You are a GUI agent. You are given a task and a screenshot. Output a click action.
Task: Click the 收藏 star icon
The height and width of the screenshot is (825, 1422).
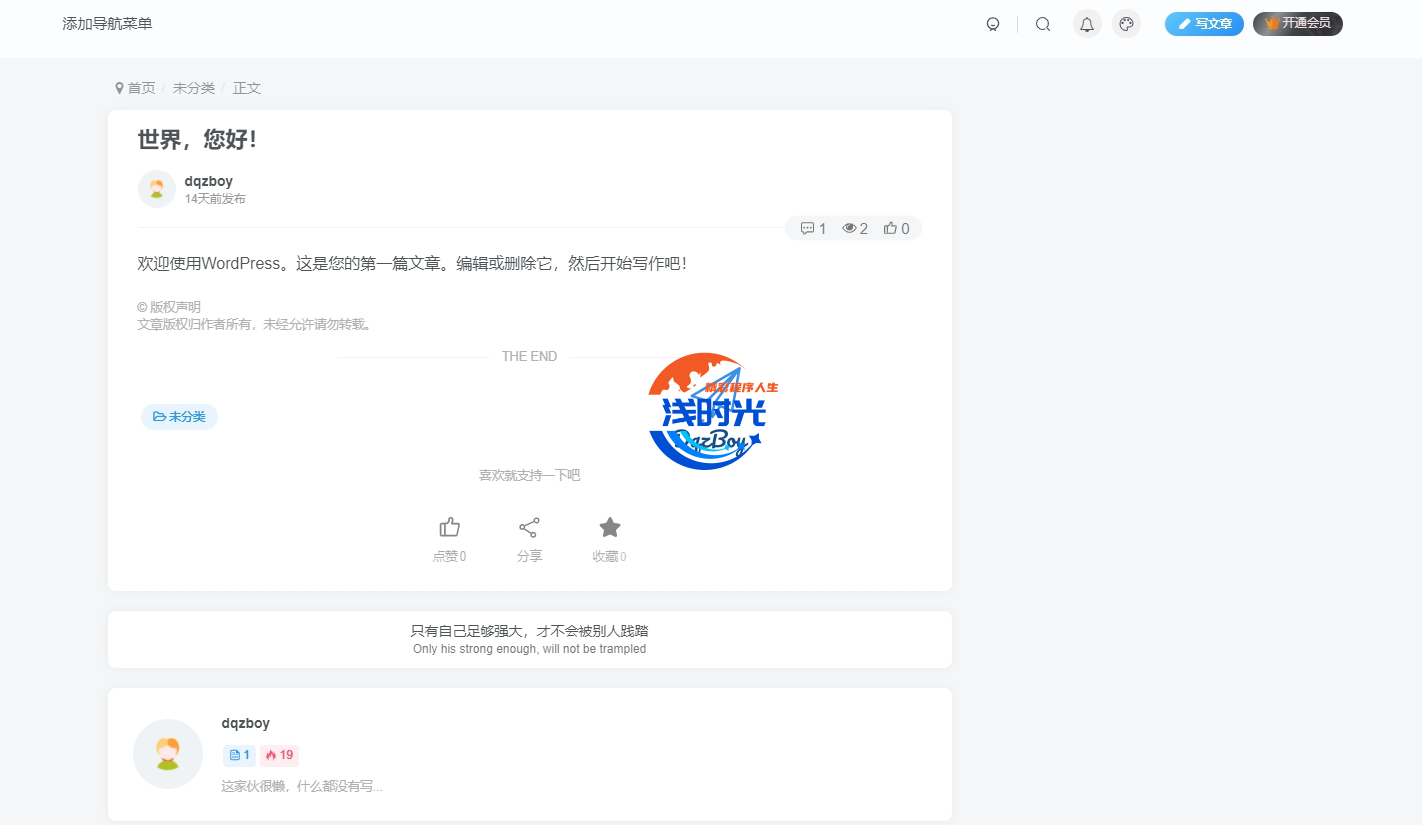(609, 528)
